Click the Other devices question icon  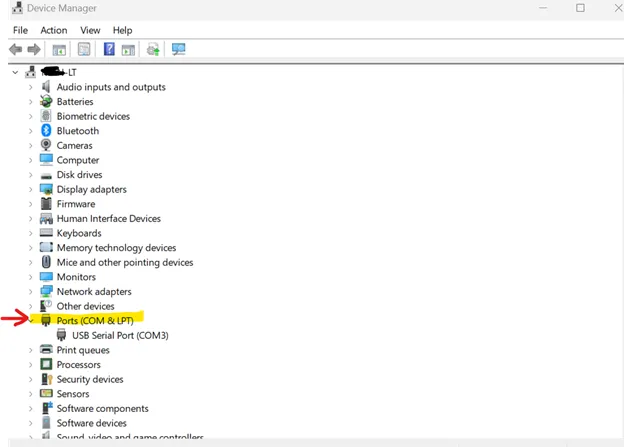[x=46, y=306]
